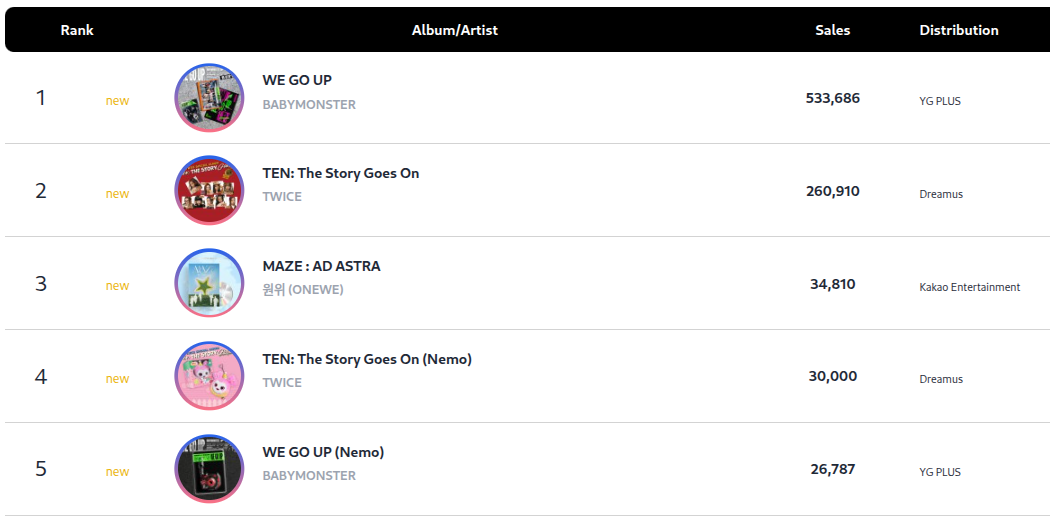Image resolution: width=1050 pixels, height=525 pixels.
Task: Click the new badge on rank 3
Action: pos(117,286)
